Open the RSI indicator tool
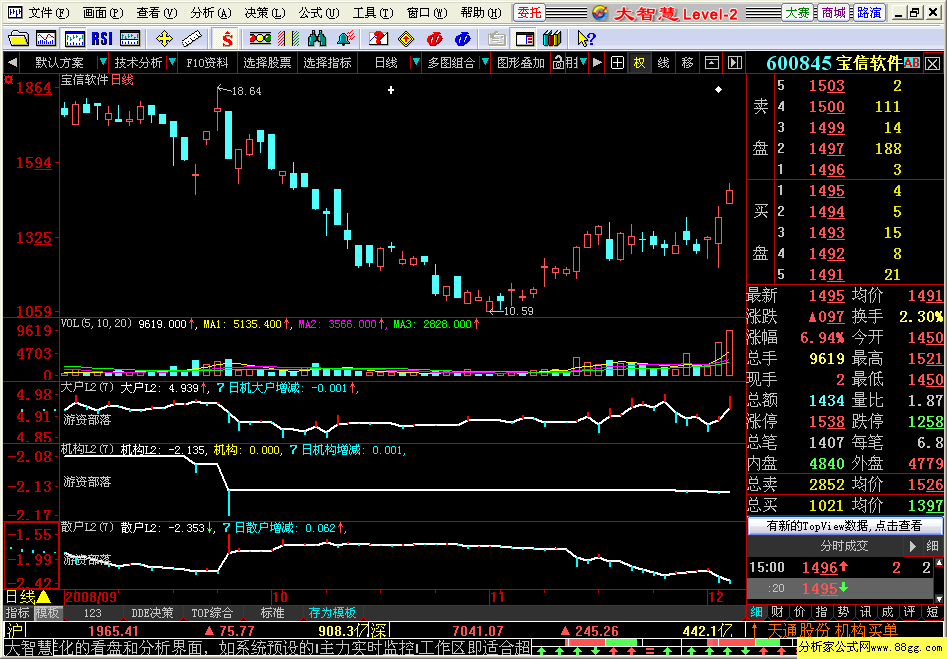The image size is (947, 659). pyautogui.click(x=102, y=39)
